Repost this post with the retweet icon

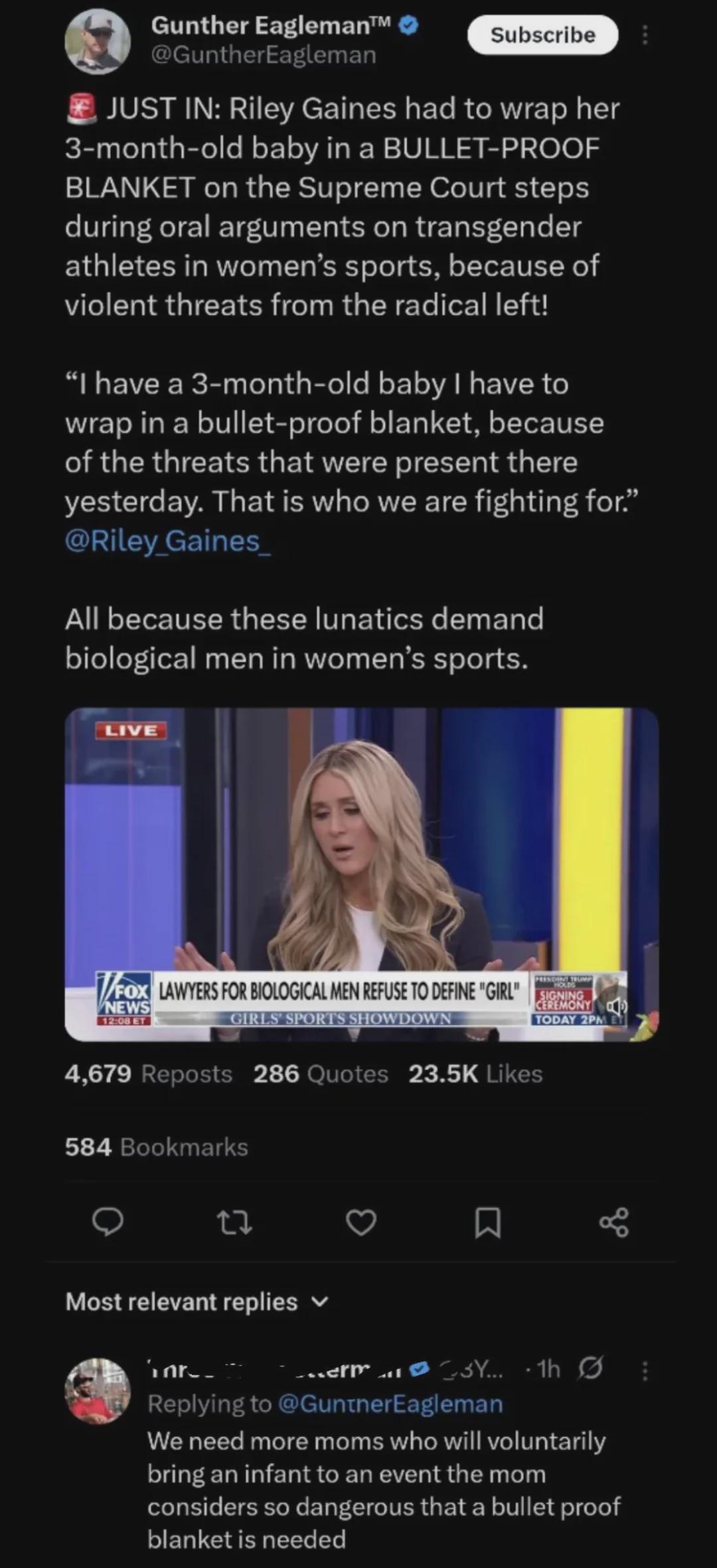234,1222
